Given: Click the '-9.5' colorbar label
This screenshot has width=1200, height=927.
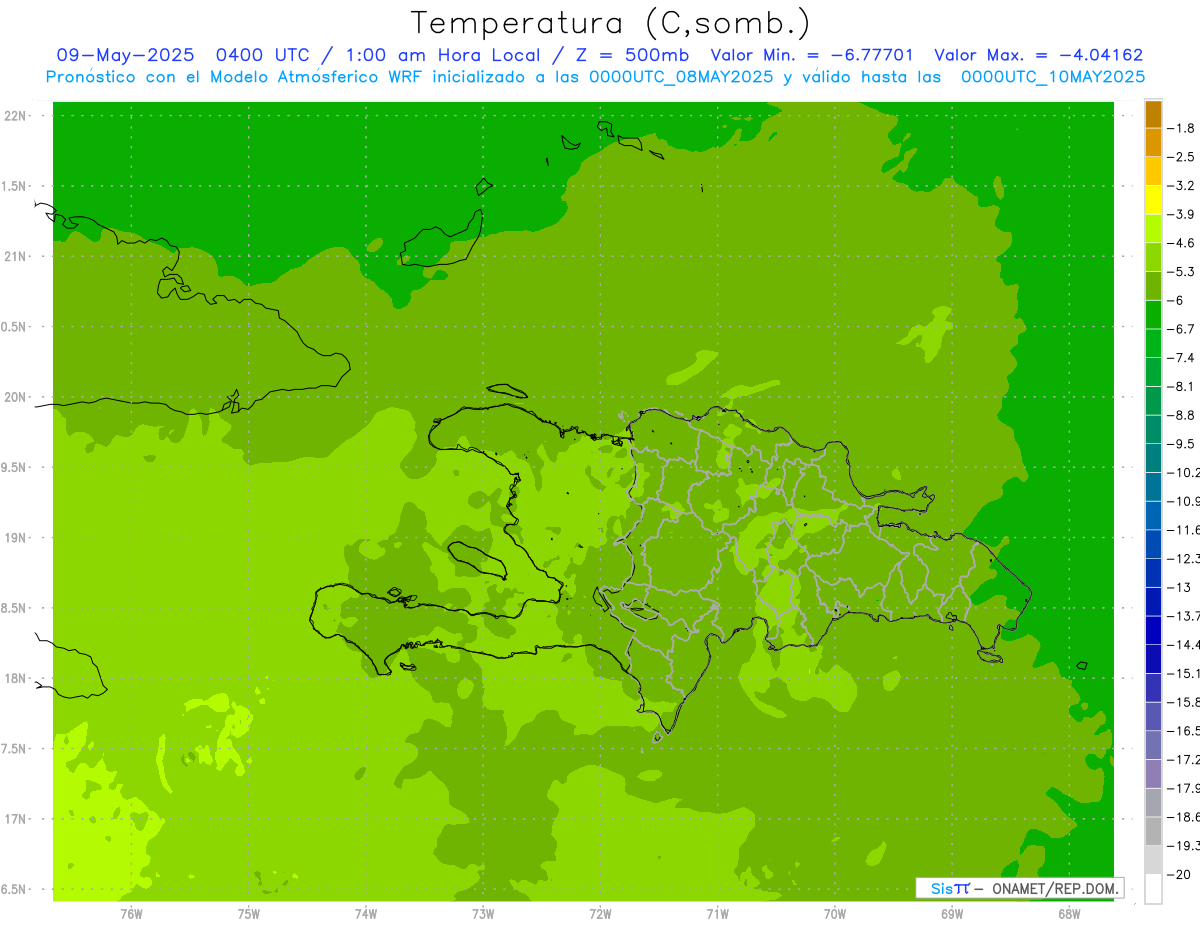Looking at the screenshot, I should 1183,444.
